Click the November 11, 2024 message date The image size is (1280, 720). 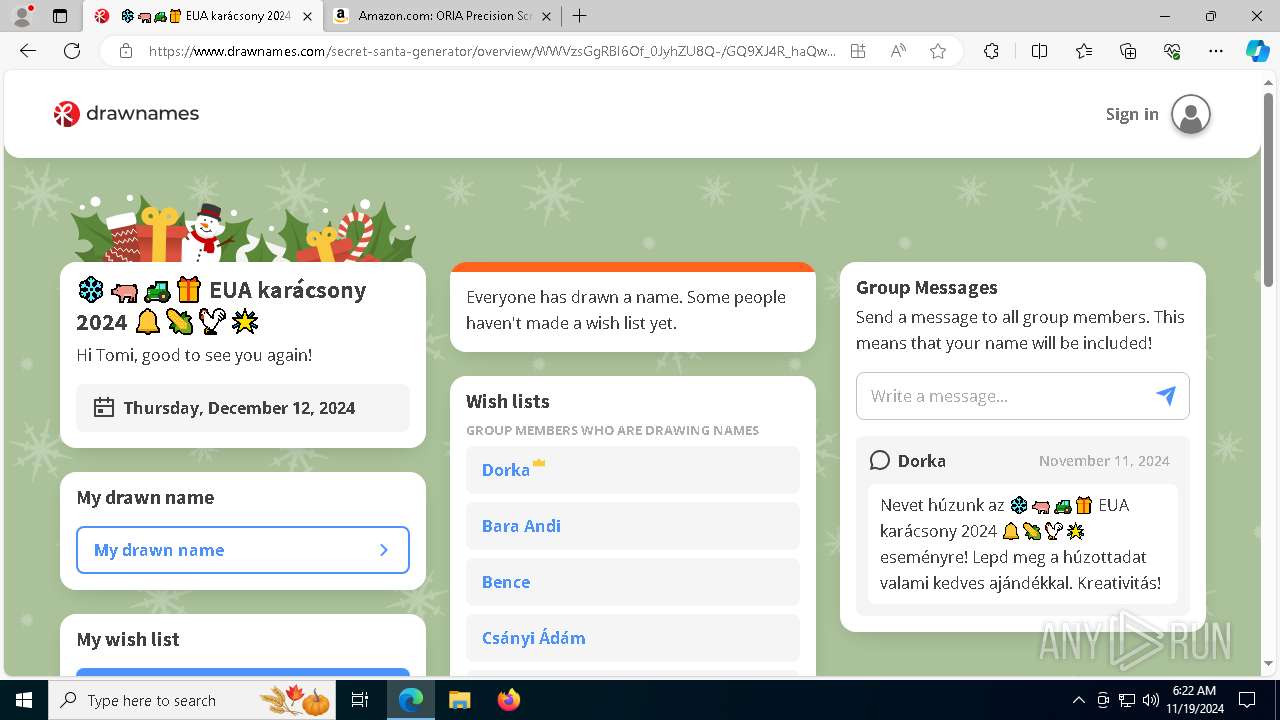[x=1104, y=461]
